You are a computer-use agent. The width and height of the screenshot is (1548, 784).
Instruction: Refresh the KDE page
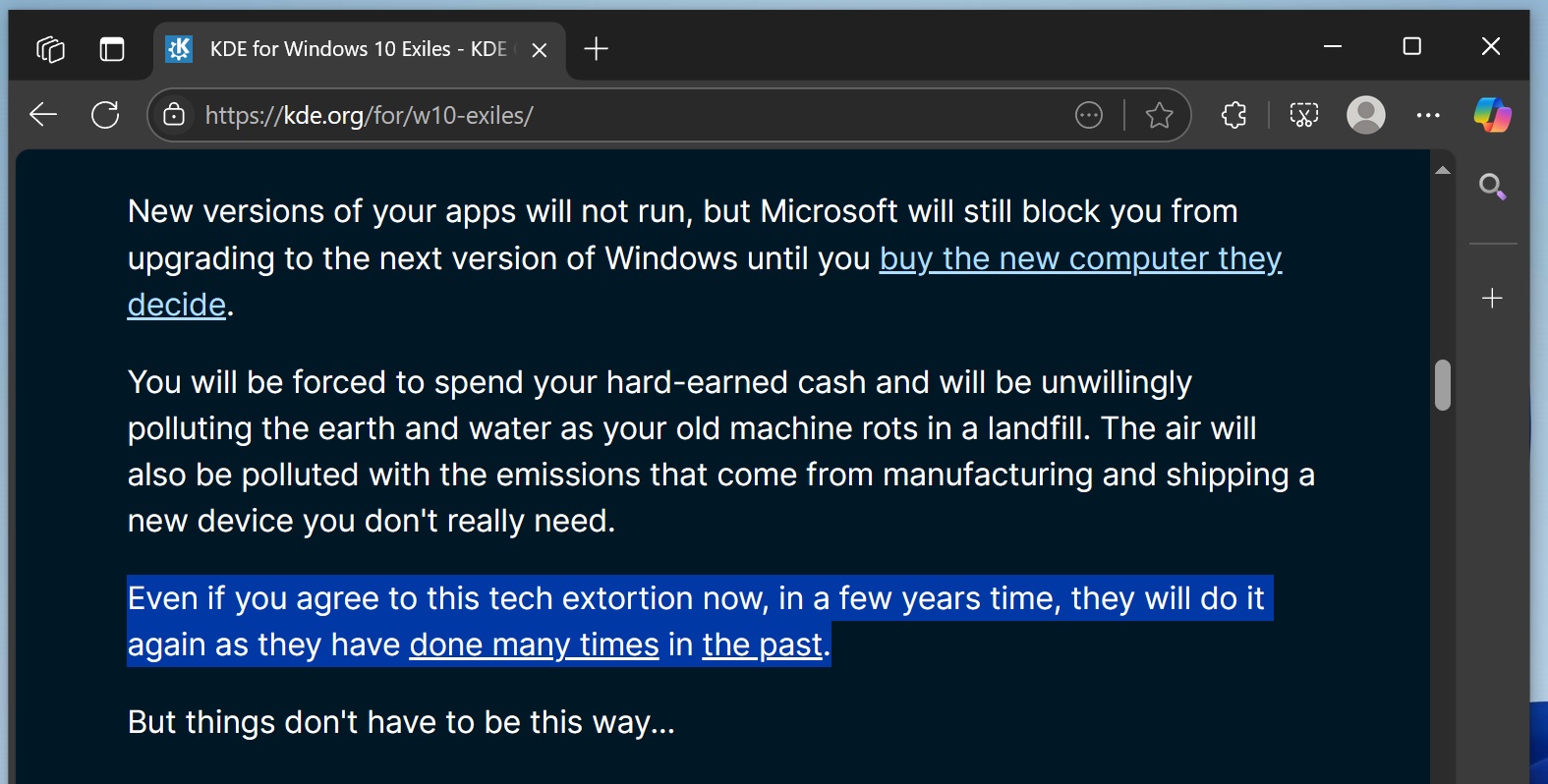pos(105,115)
